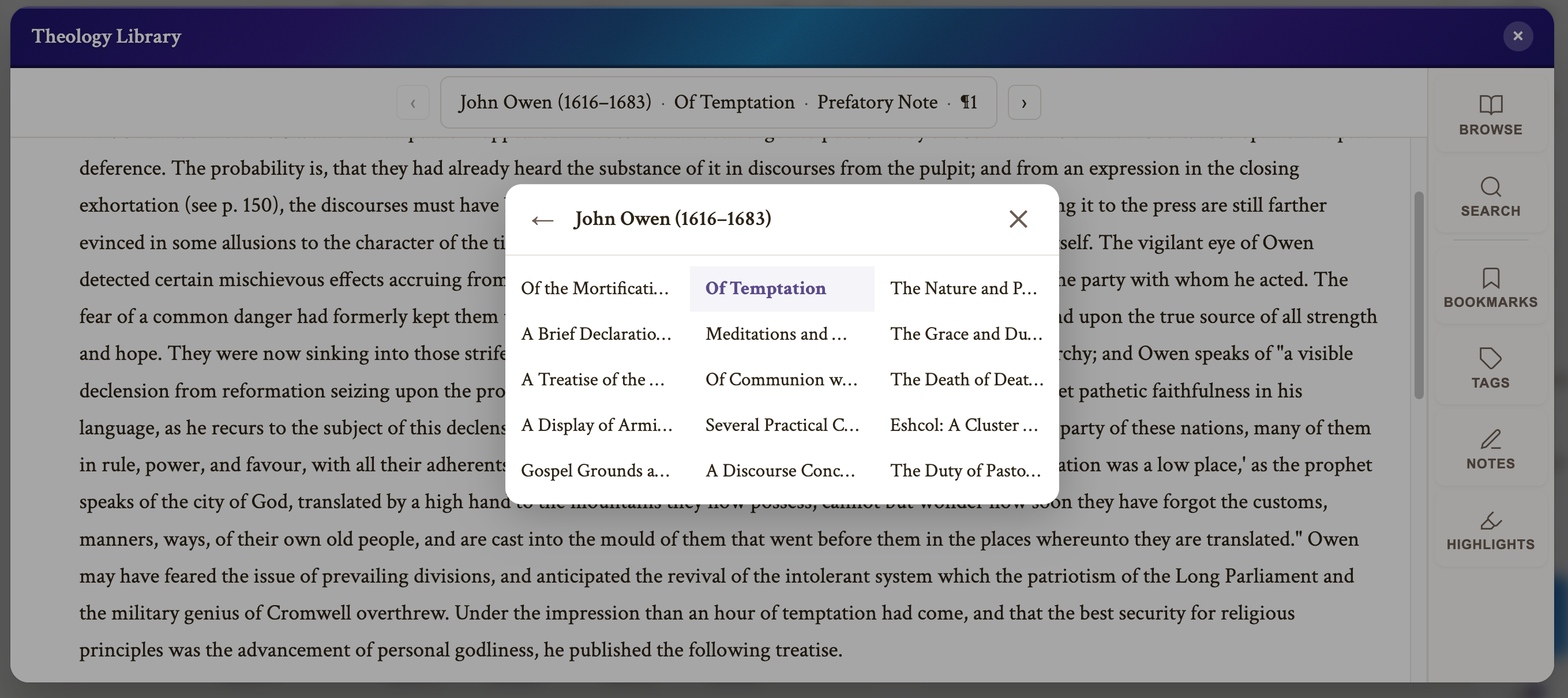Open Of the Mortificati… from works list
The height and width of the screenshot is (698, 1568).
tap(597, 288)
